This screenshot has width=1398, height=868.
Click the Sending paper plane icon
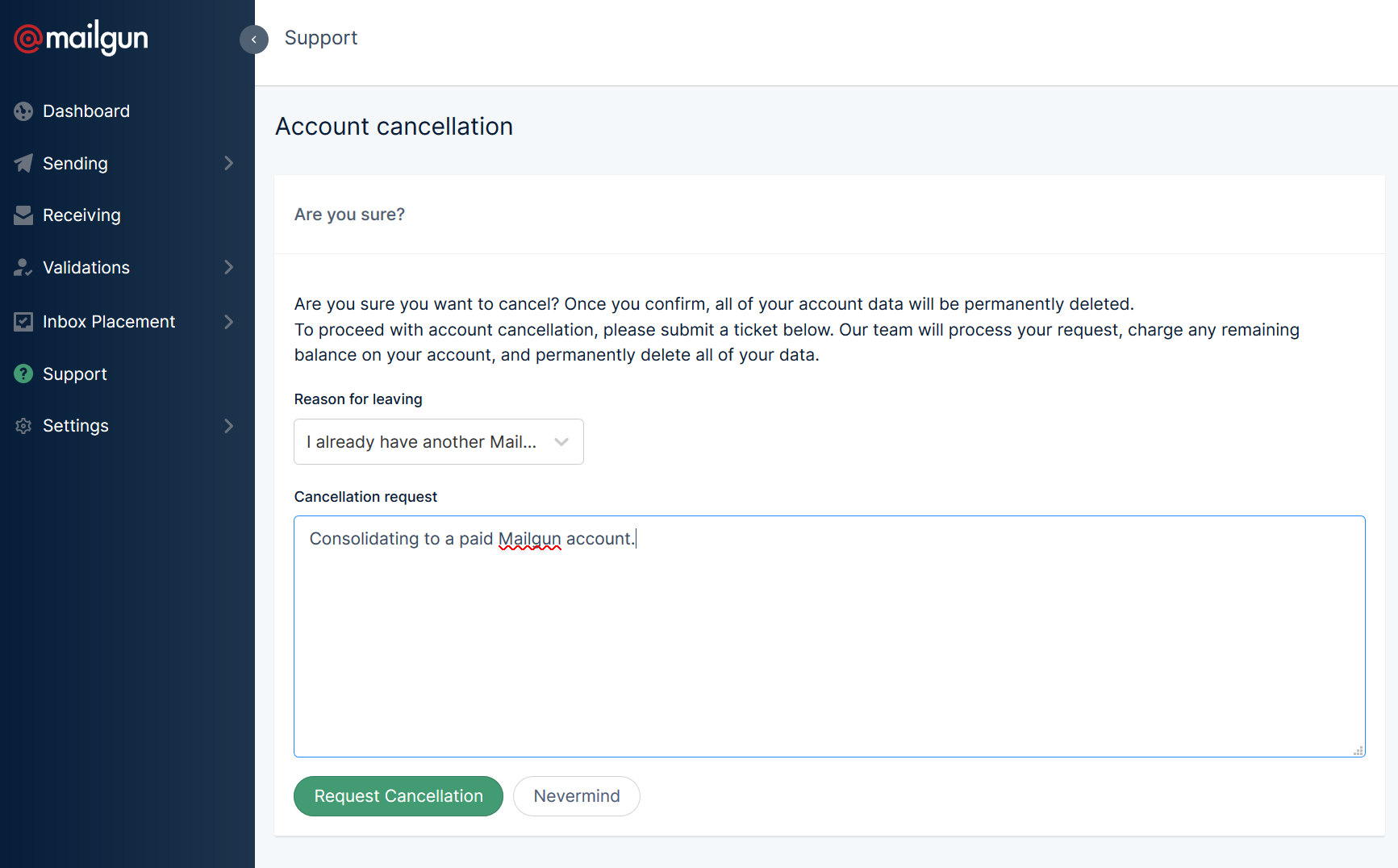click(23, 163)
